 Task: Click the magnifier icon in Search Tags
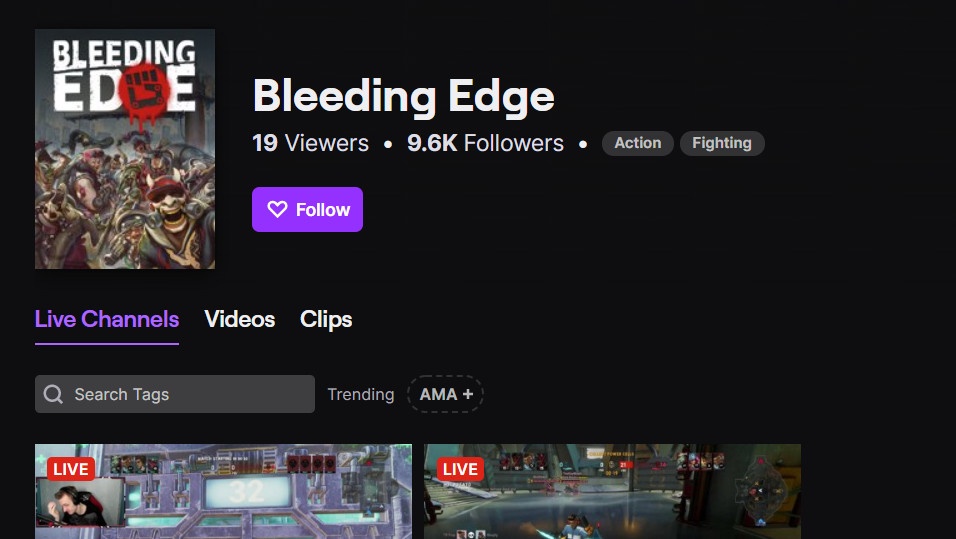(53, 394)
